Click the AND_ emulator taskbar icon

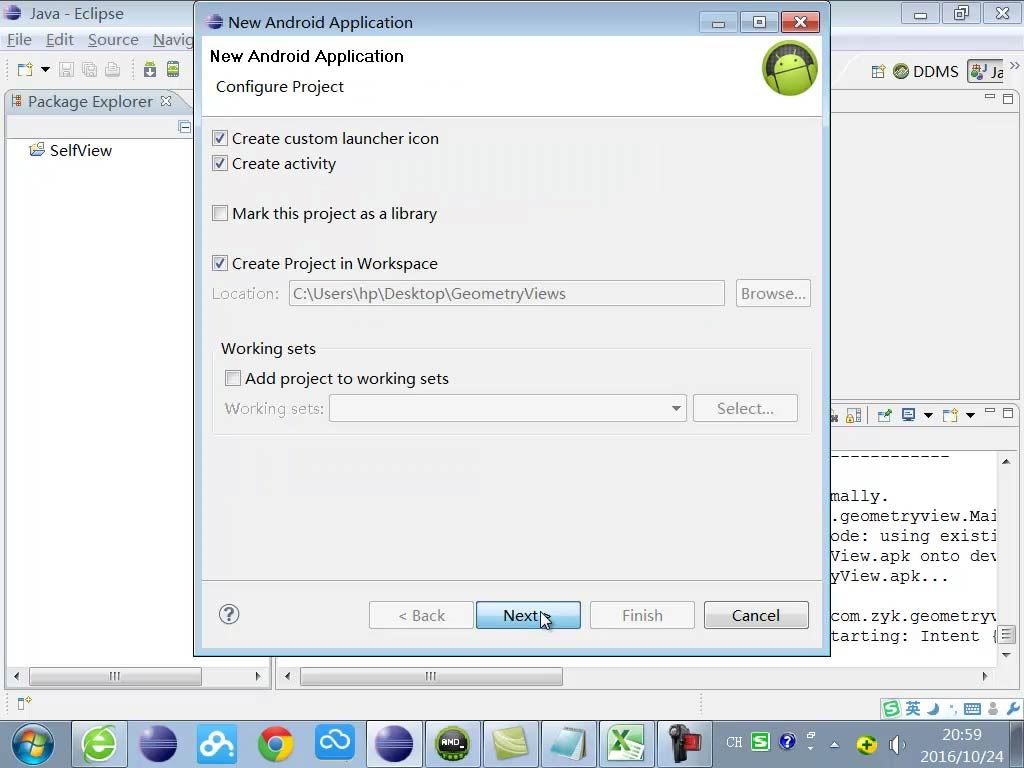coord(452,744)
